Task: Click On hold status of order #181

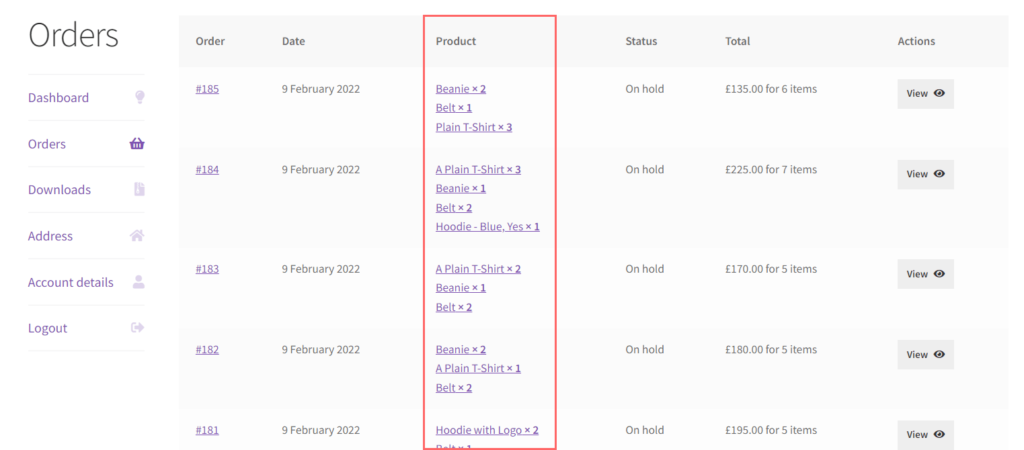Action: click(x=645, y=430)
